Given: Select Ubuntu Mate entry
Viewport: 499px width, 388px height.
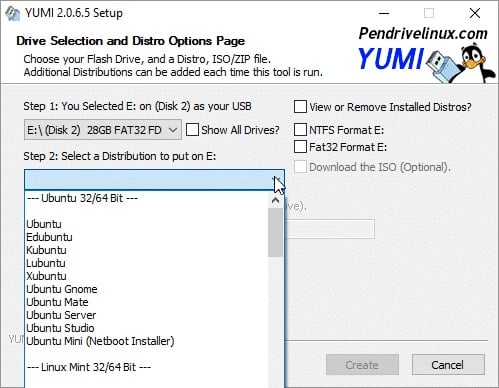Looking at the screenshot, I should (x=147, y=302).
